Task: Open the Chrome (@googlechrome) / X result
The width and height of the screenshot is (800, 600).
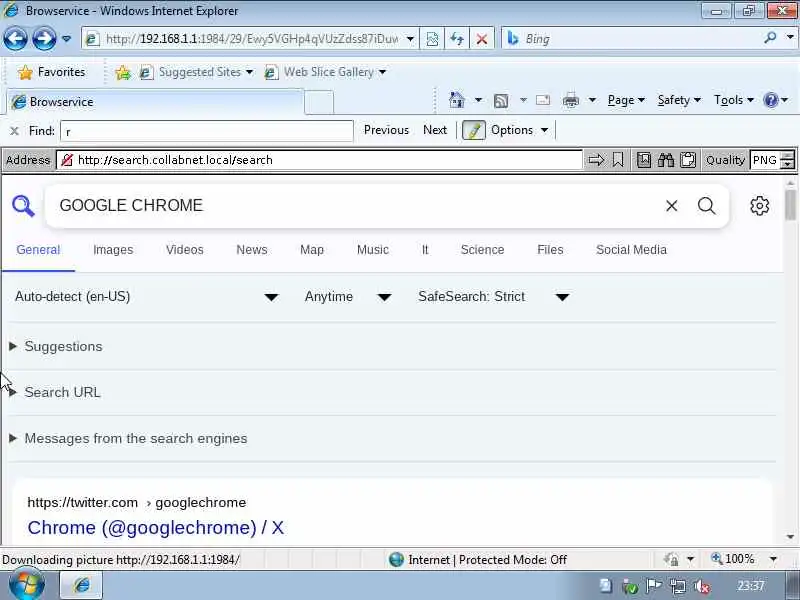Action: point(156,528)
